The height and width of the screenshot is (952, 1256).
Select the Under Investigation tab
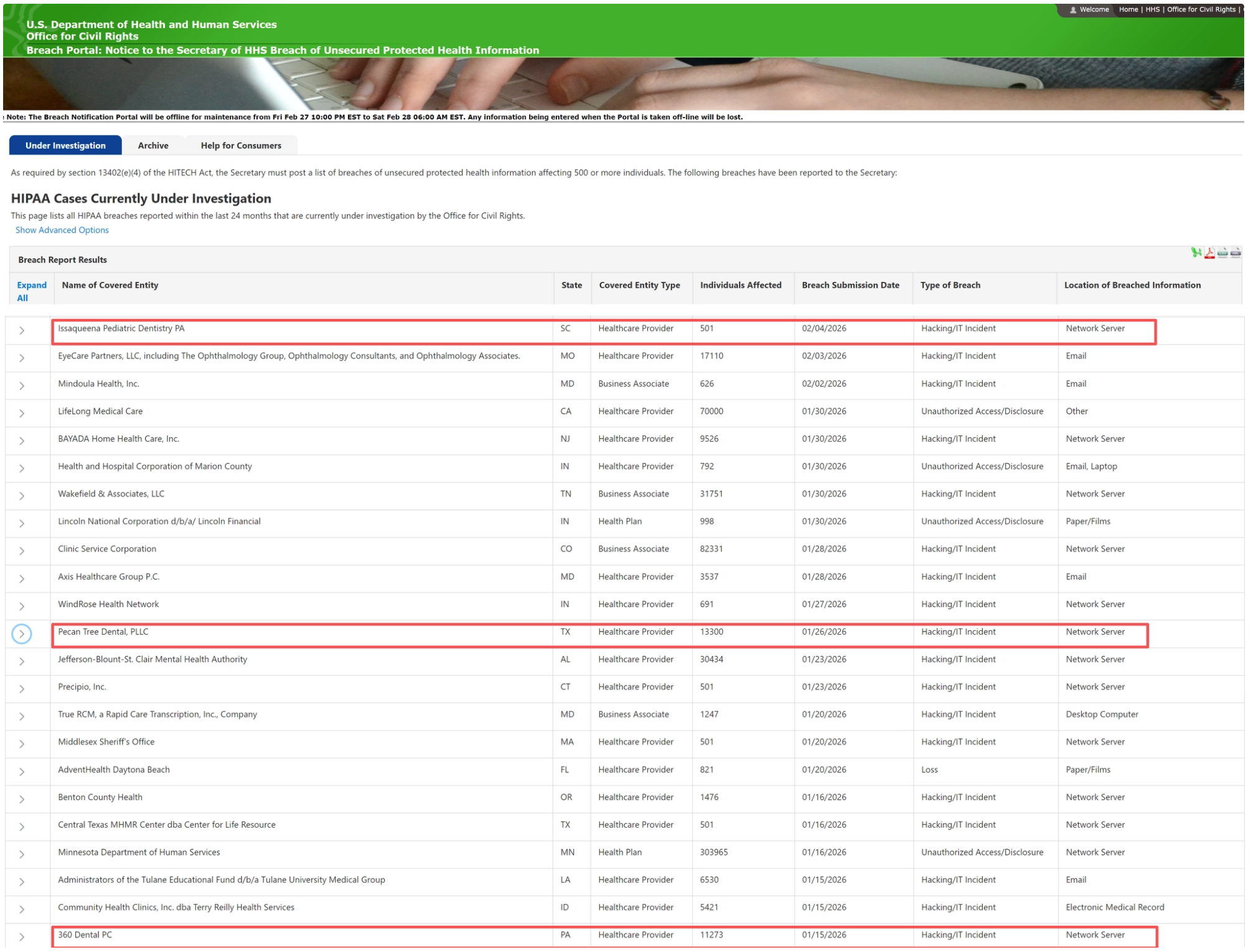(65, 146)
